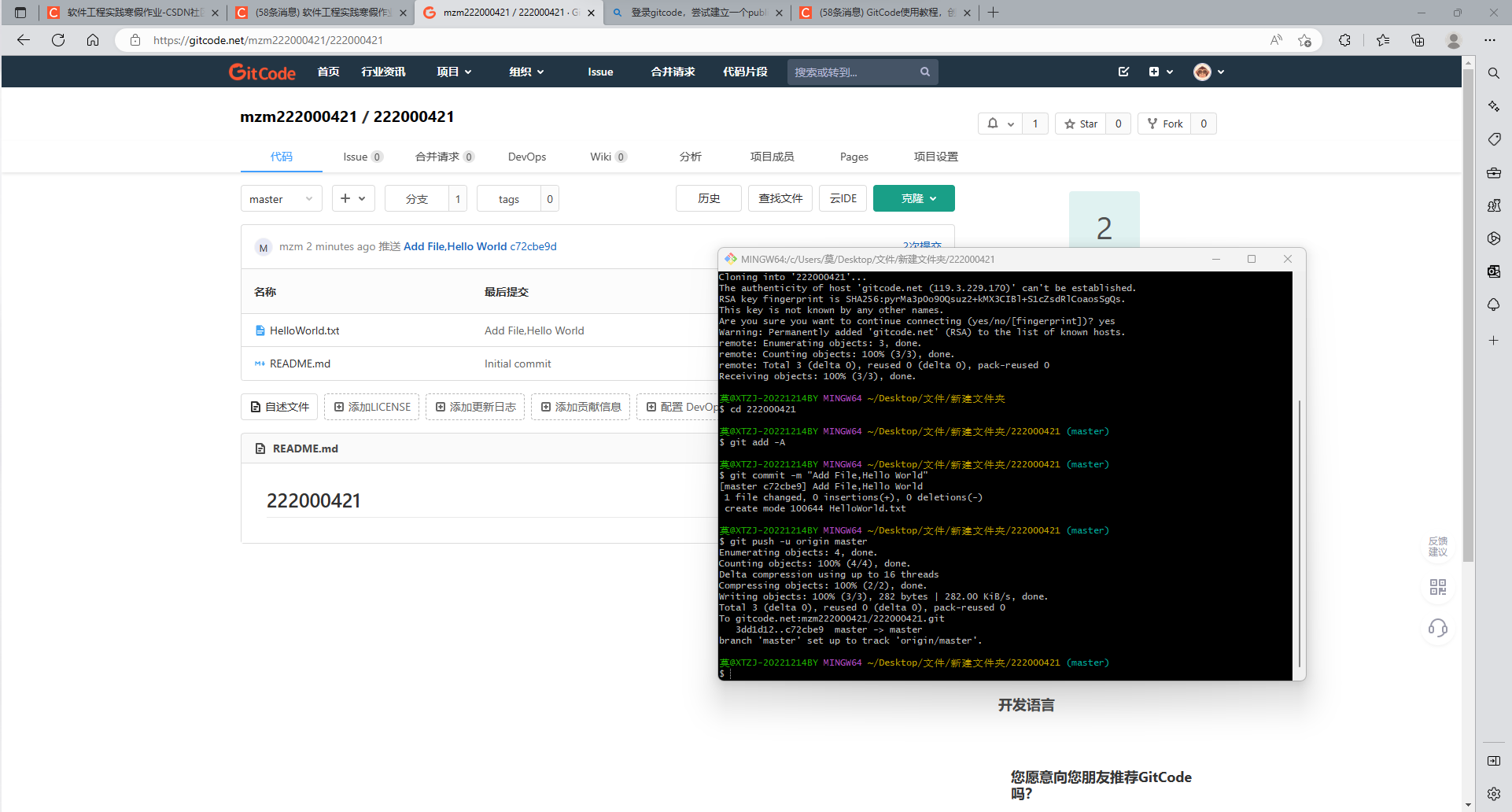Image resolution: width=1512 pixels, height=812 pixels.
Task: Switch to the 代码 tab
Action: 282,157
